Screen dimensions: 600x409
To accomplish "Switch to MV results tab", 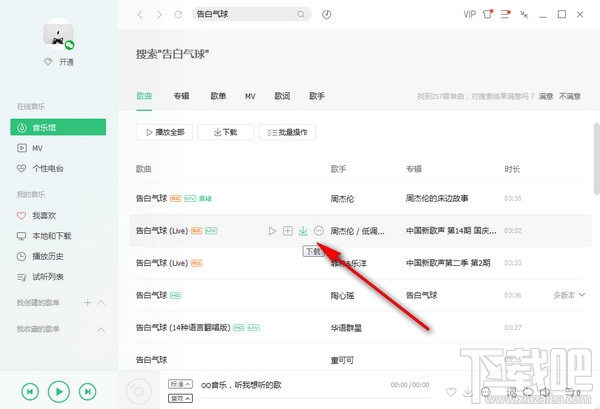I will point(250,96).
